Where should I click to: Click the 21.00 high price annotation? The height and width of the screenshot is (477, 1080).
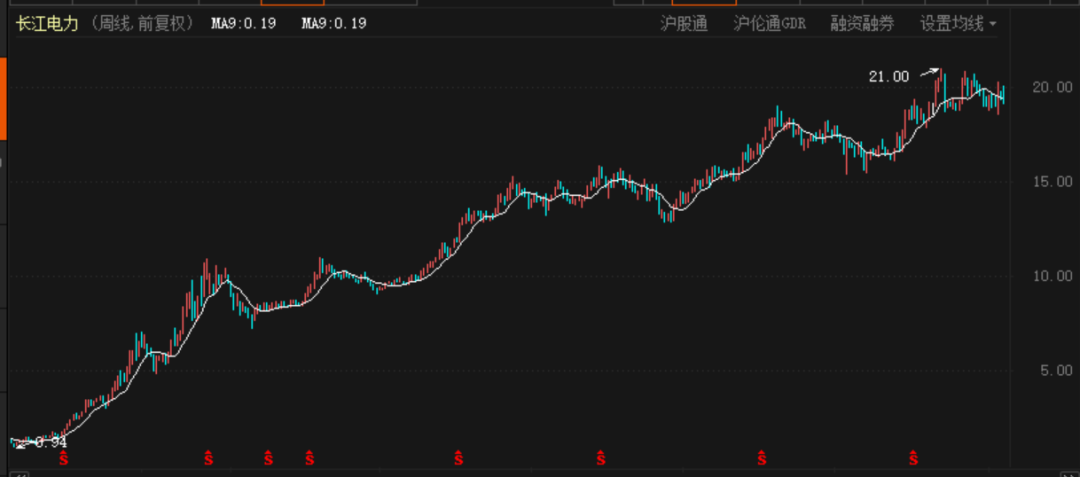[x=889, y=76]
